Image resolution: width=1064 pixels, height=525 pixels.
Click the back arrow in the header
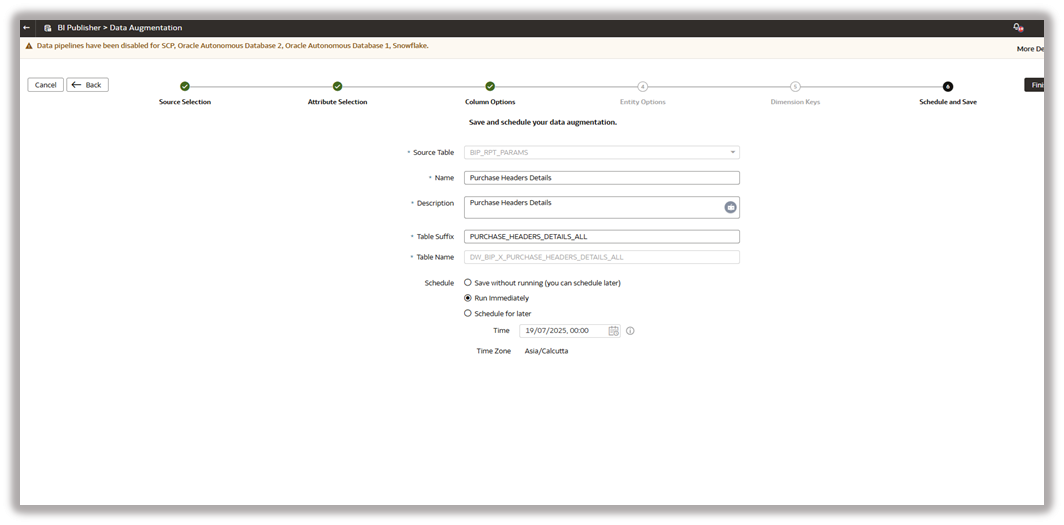(26, 28)
